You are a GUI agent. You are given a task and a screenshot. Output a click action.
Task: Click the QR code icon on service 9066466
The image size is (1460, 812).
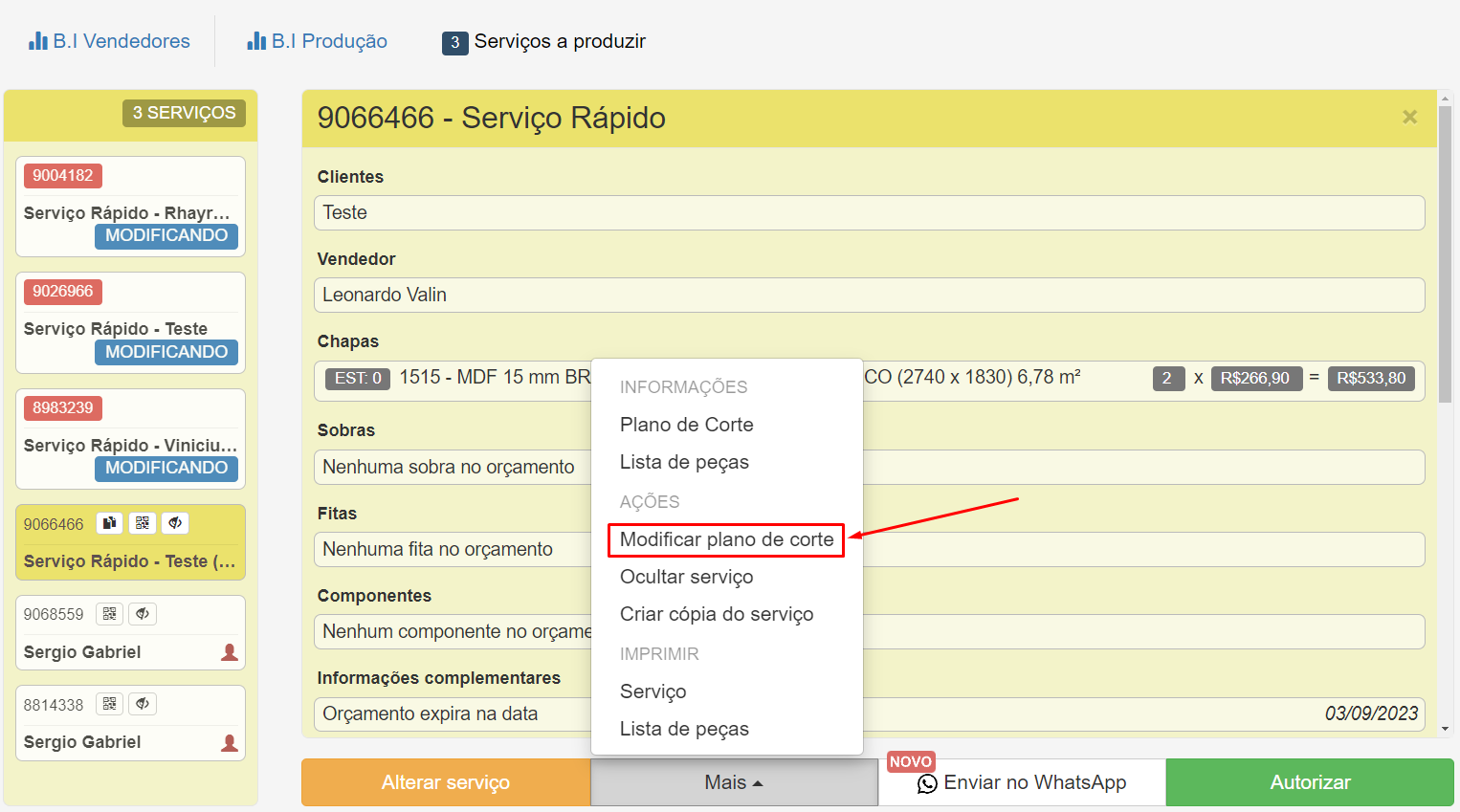pyautogui.click(x=143, y=523)
